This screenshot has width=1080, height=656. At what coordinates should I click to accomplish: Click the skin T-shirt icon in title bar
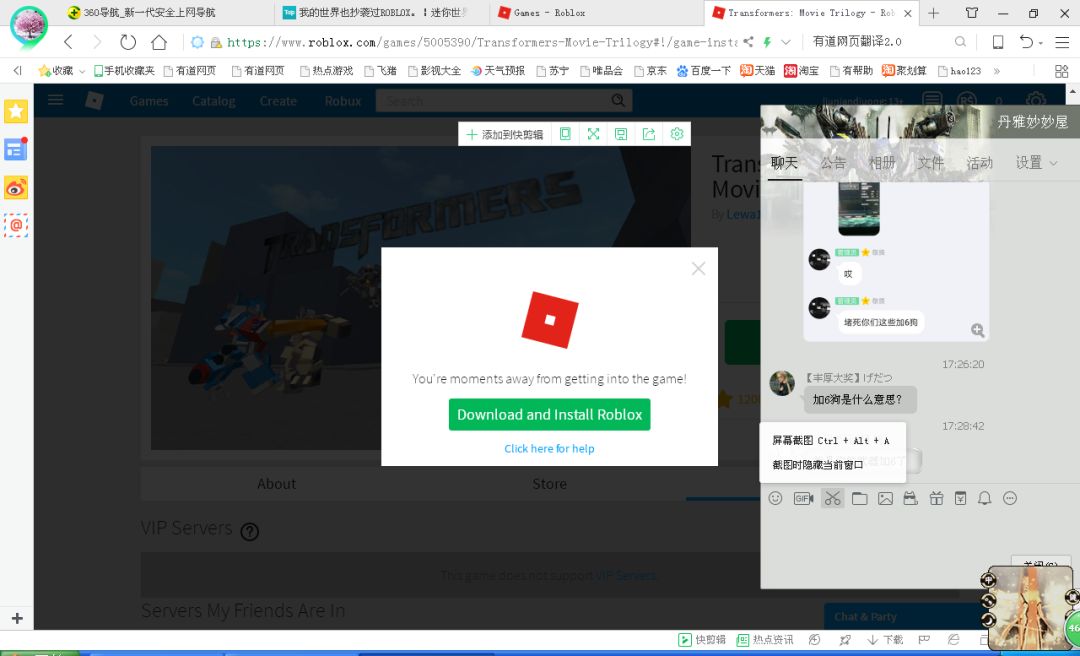972,12
